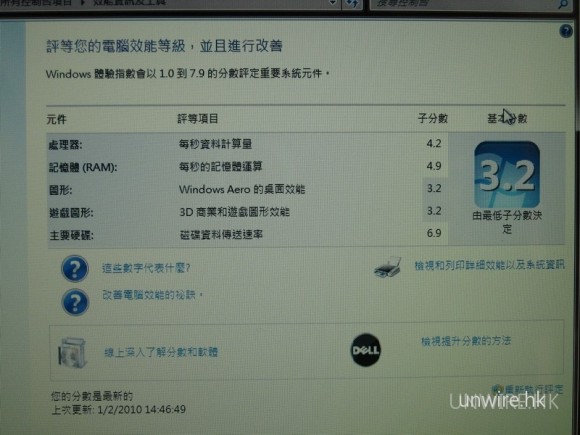Click the blue help icon at top right
Viewport: 580px width, 435px height.
pyautogui.click(x=566, y=31)
